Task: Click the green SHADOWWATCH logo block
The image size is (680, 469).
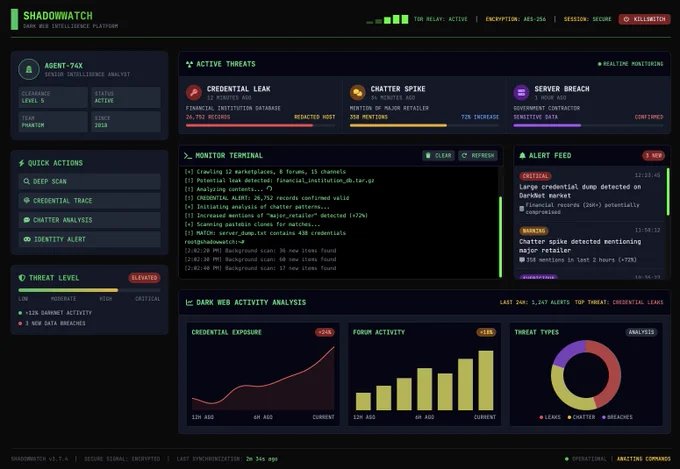Action: click(x=14, y=20)
